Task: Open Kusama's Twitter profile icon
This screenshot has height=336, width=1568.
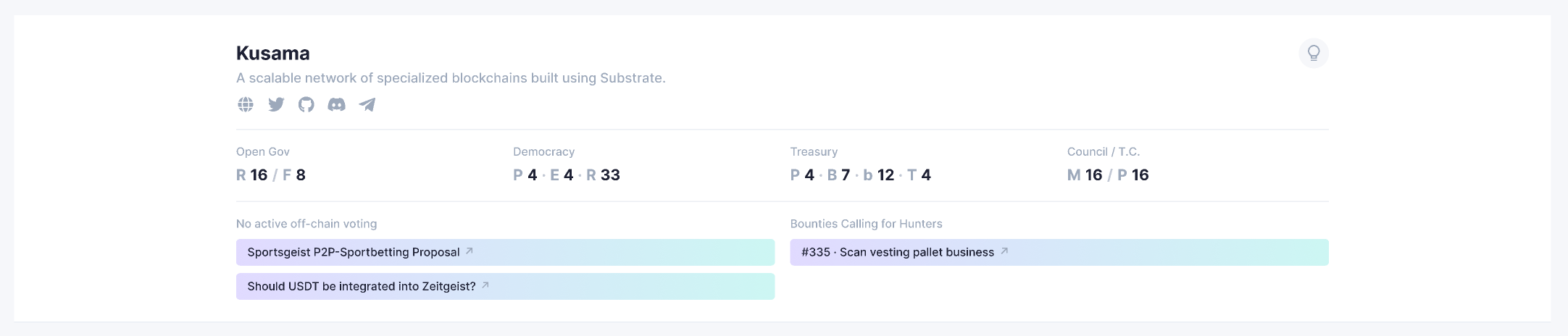Action: point(276,104)
